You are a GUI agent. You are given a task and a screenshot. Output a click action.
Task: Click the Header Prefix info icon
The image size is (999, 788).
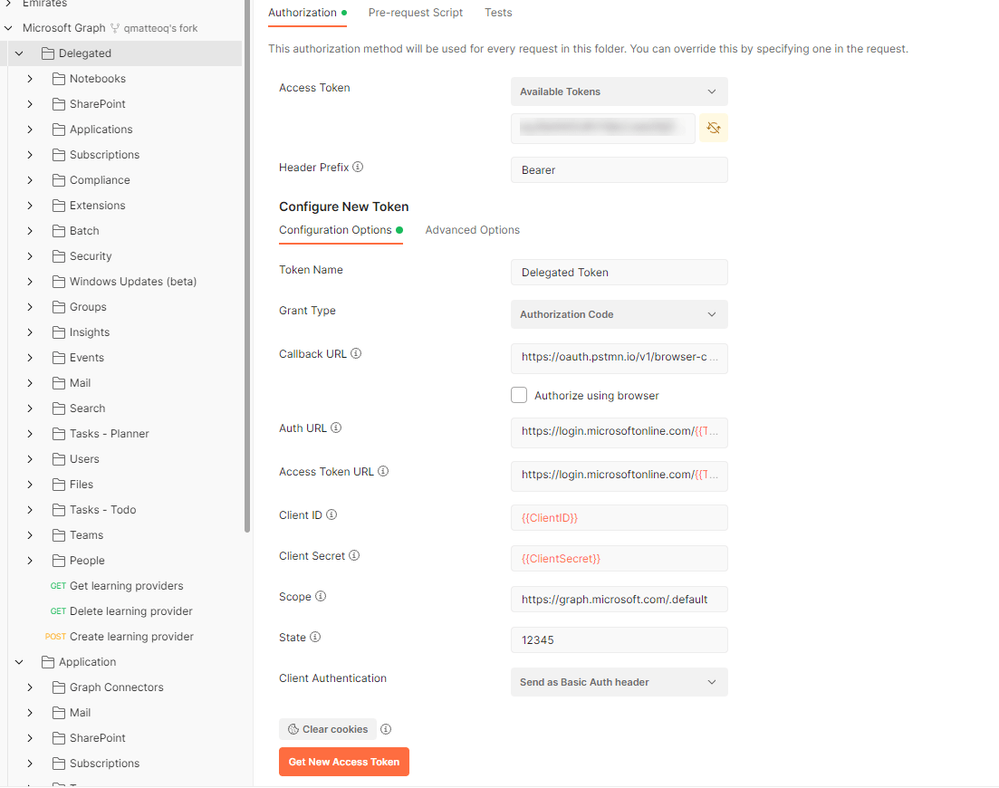pyautogui.click(x=358, y=167)
